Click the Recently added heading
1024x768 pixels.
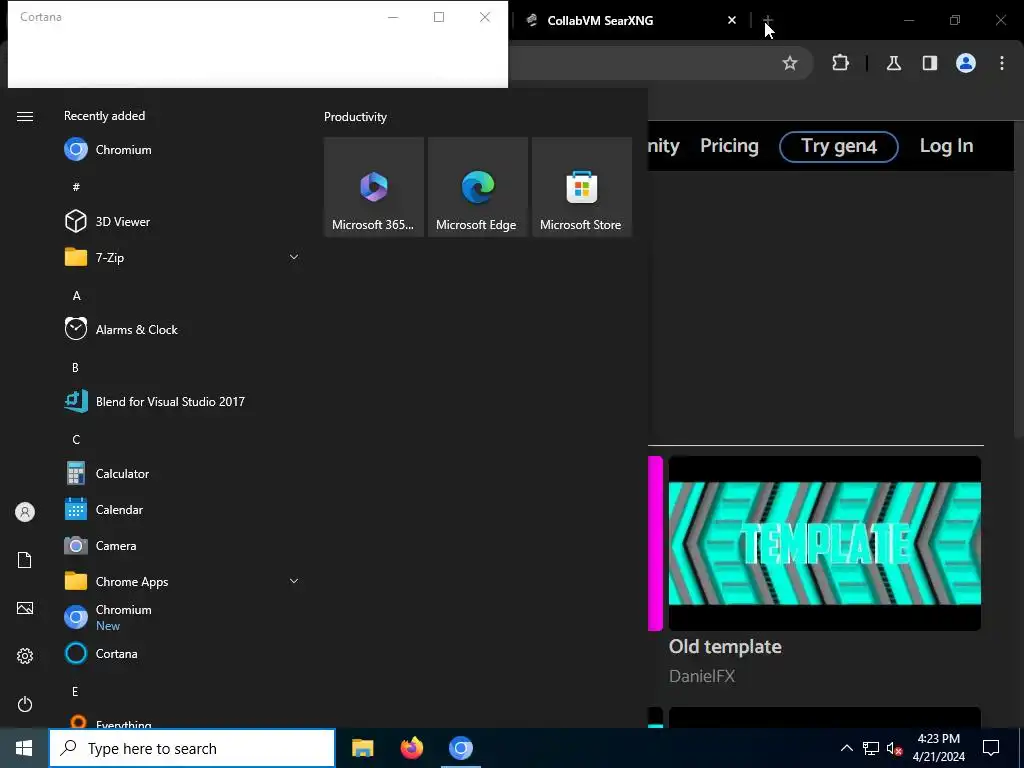tap(104, 116)
